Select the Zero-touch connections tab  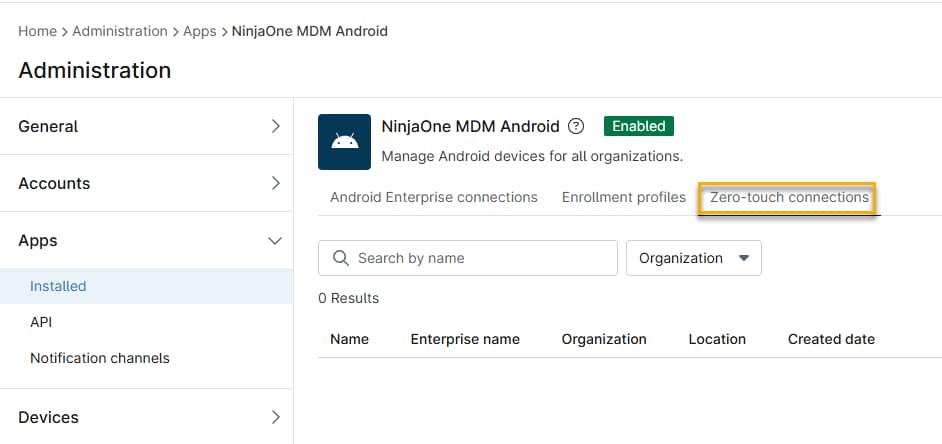[x=789, y=197]
